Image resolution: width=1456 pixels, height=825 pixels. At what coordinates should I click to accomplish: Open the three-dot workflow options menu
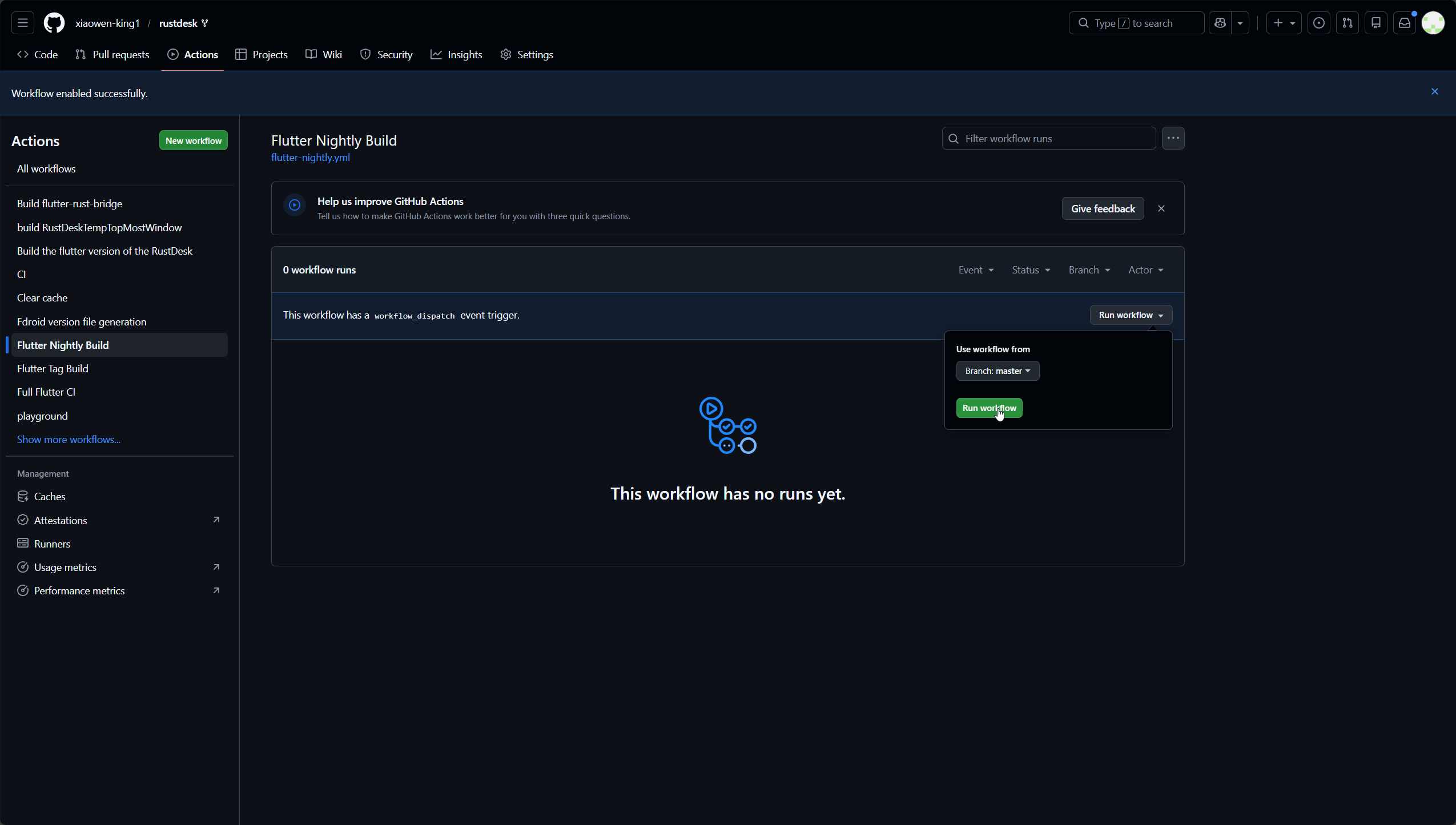coord(1173,138)
